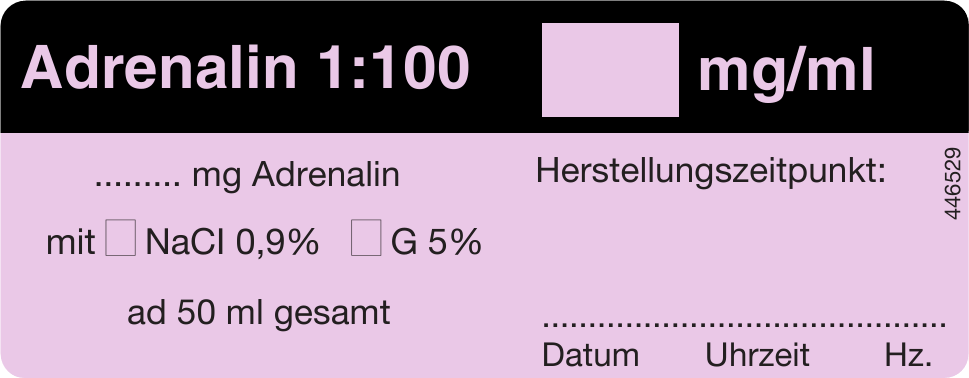Click the 1:100 ratio in the header

tap(394, 67)
